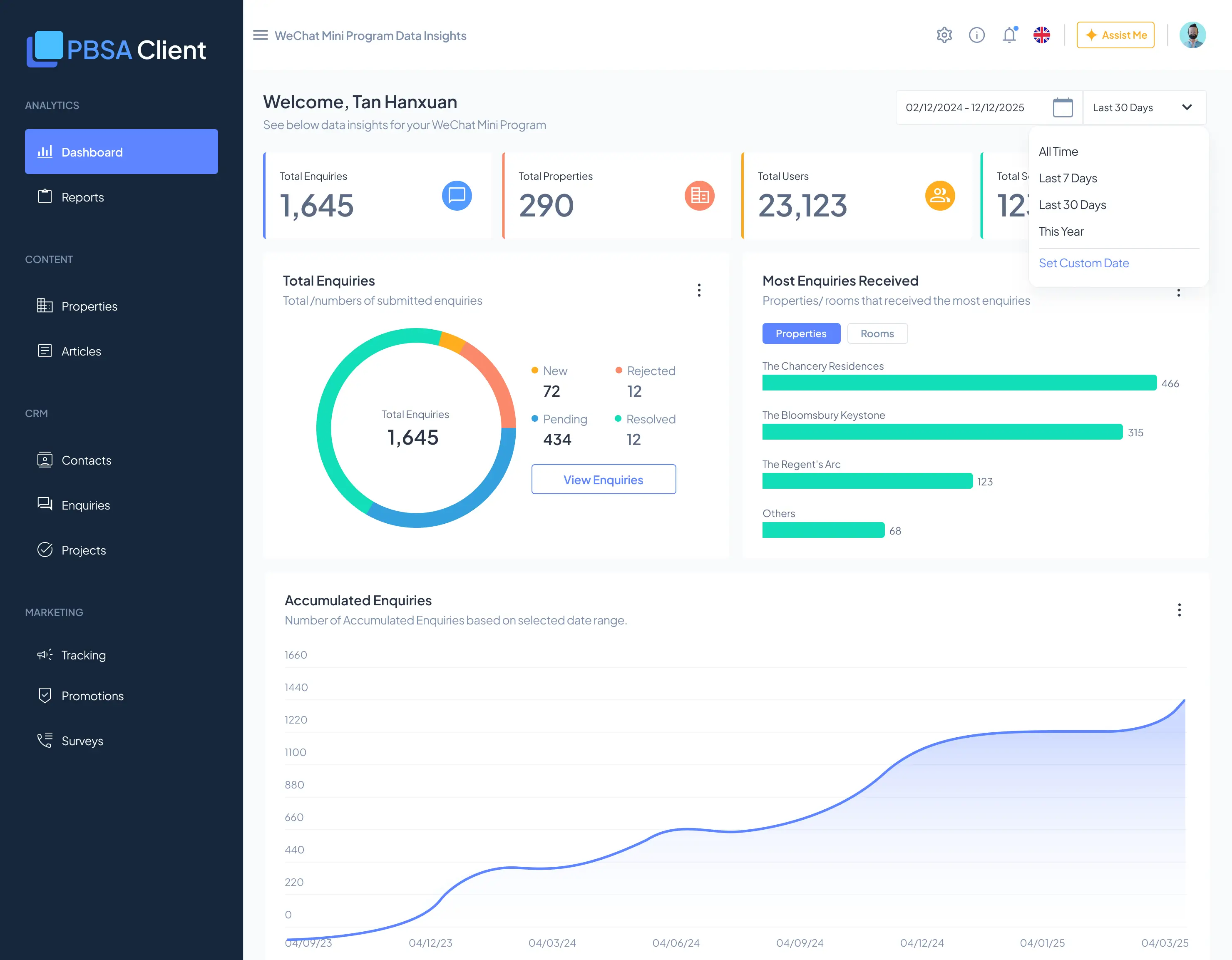Click the Dashboard bar chart icon
Viewport: 1232px width, 960px height.
pos(45,151)
